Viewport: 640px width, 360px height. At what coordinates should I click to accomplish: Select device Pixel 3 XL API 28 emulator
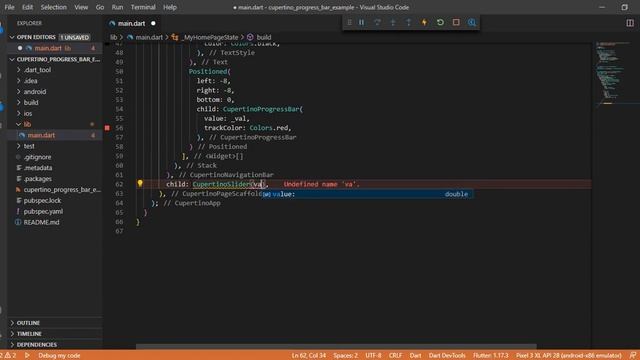pyautogui.click(x=569, y=356)
